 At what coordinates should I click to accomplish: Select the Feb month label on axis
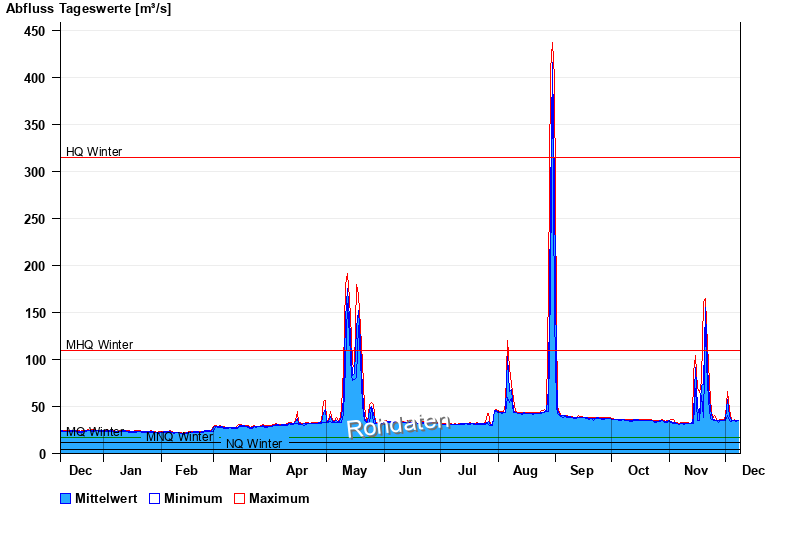tap(186, 470)
